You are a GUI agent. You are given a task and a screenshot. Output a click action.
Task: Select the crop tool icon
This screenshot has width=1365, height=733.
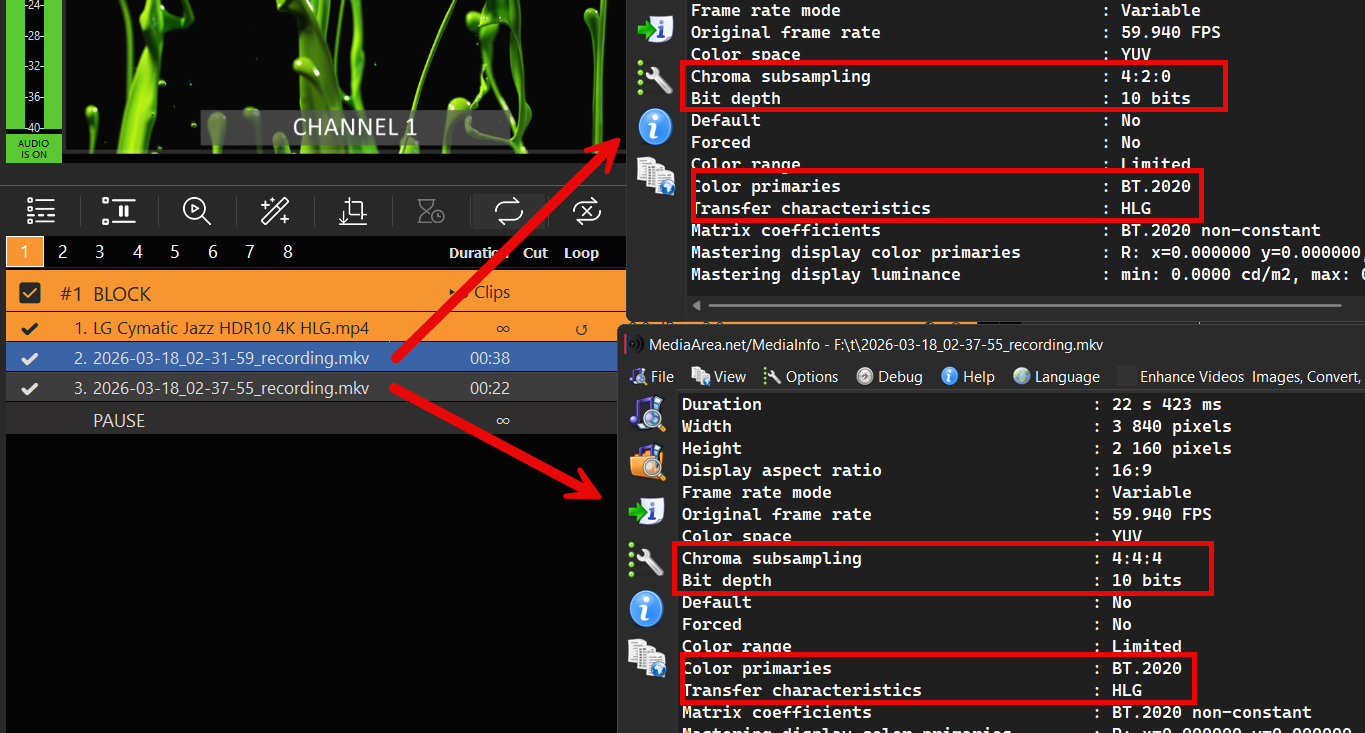coord(352,211)
